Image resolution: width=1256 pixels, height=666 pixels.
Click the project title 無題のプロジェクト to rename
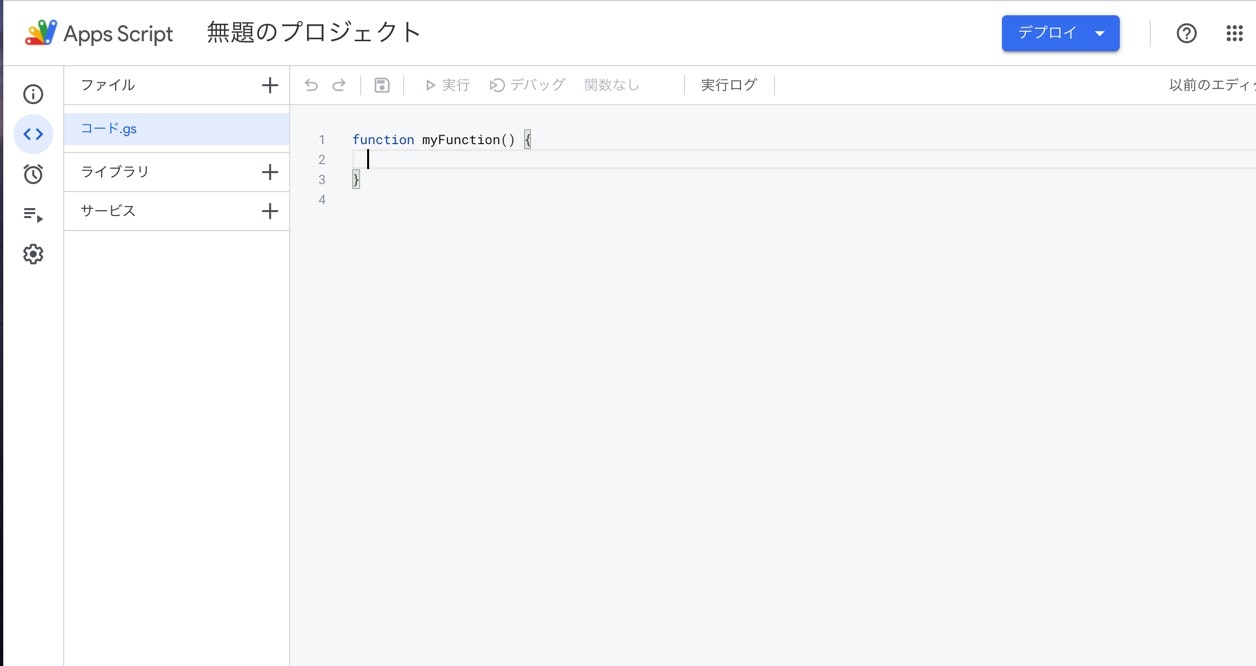tap(312, 31)
